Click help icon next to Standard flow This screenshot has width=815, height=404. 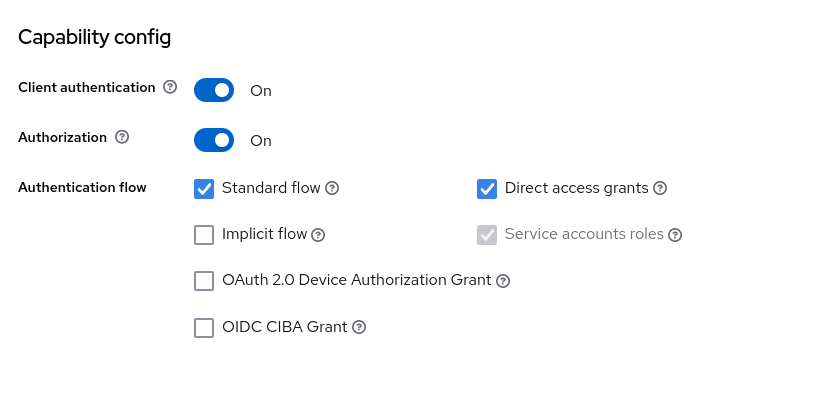pyautogui.click(x=332, y=188)
